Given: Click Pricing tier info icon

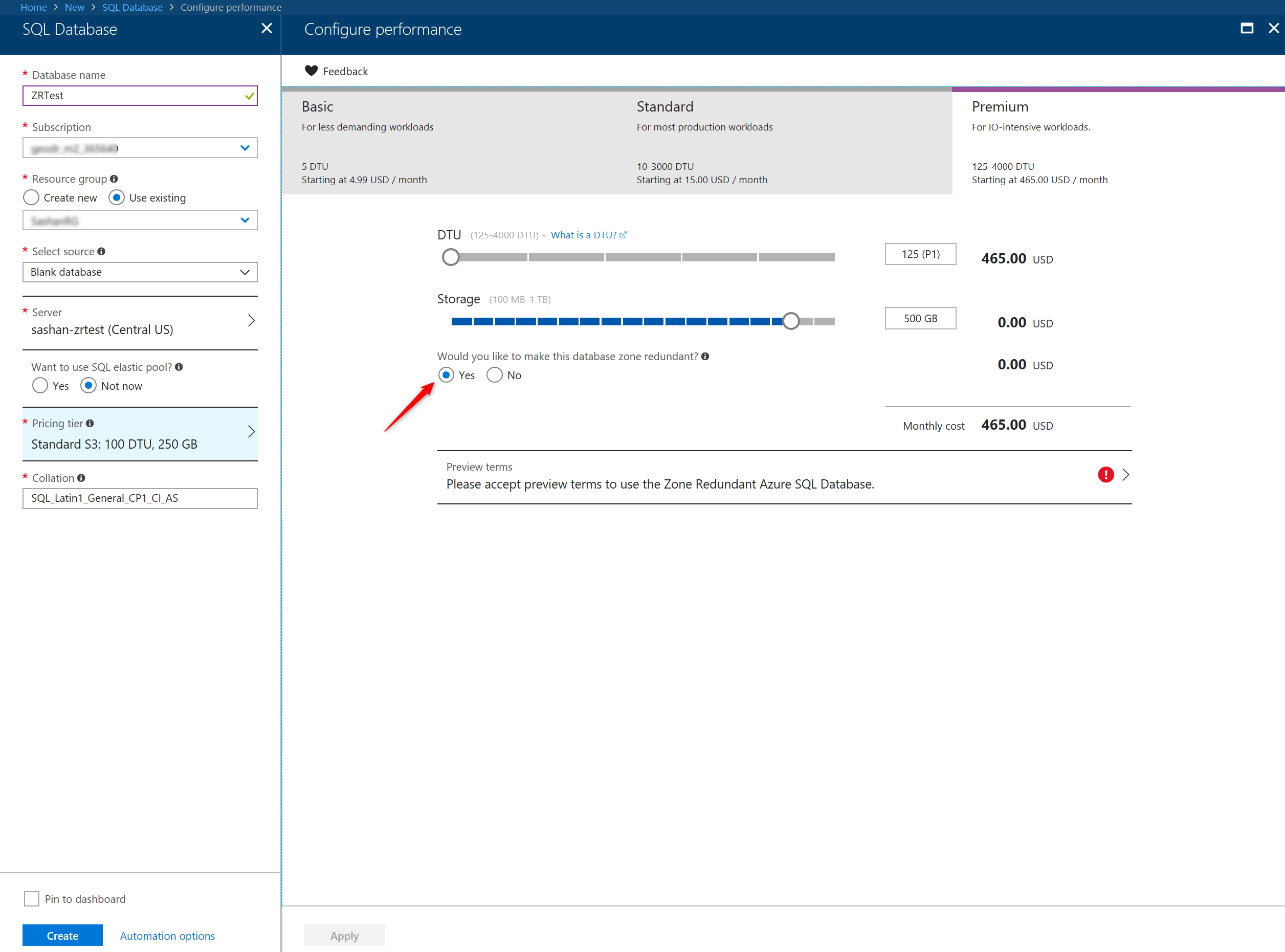Looking at the screenshot, I should pos(90,424).
